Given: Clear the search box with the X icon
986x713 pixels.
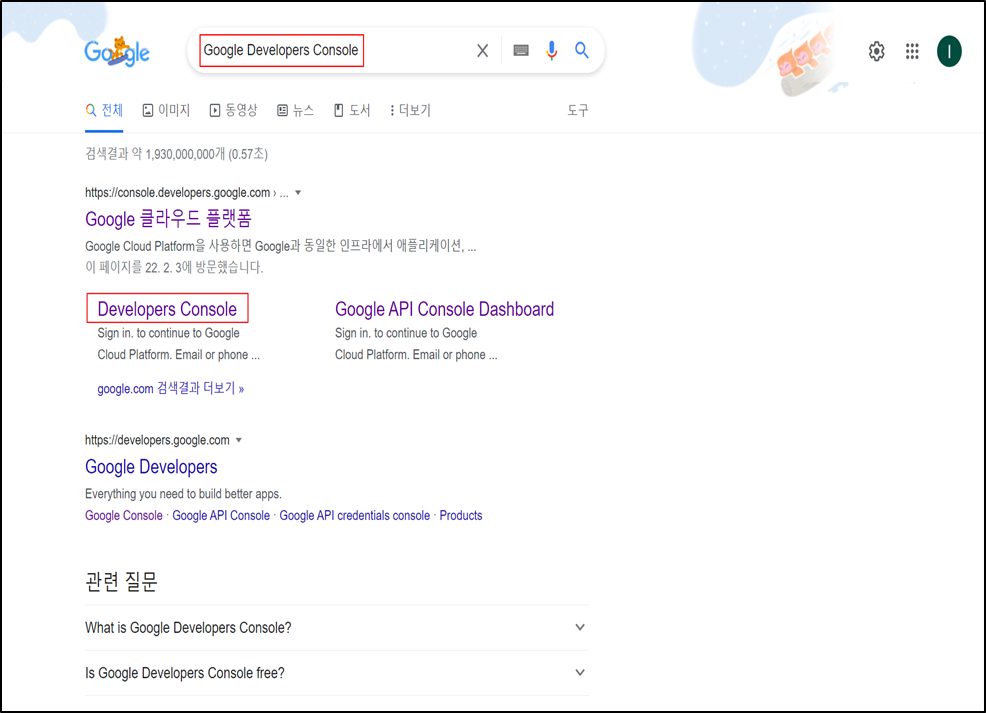Looking at the screenshot, I should click(x=482, y=51).
